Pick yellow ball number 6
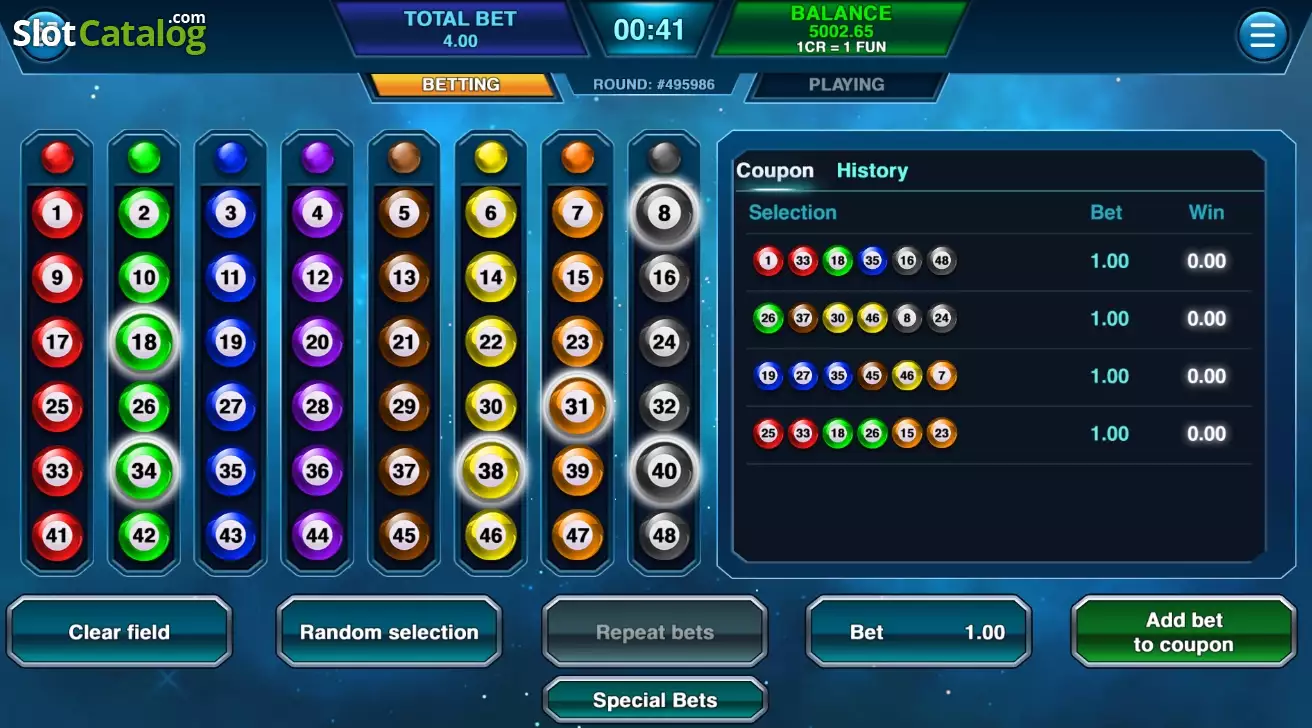This screenshot has height=728, width=1312. tap(490, 213)
